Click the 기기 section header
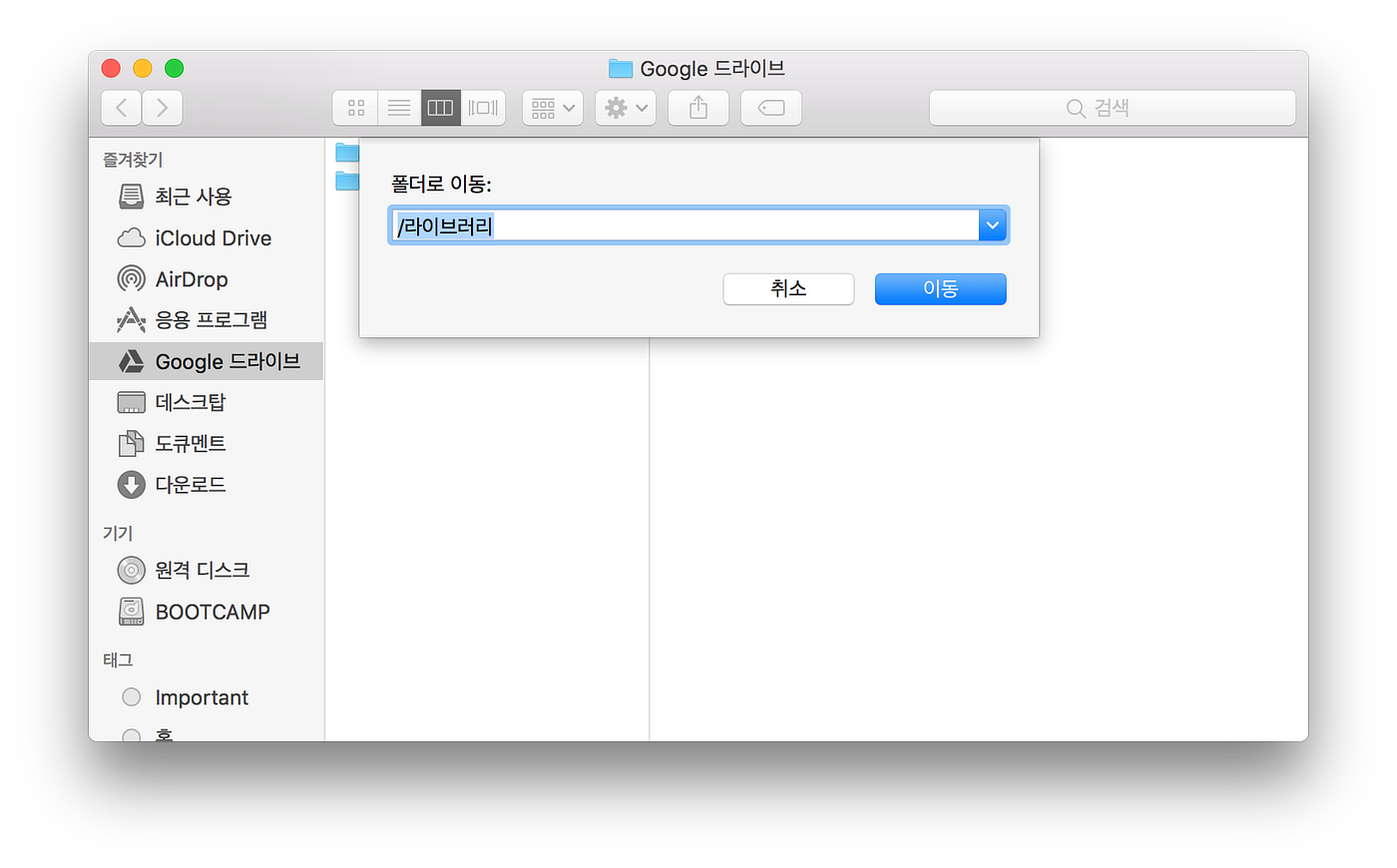 pyautogui.click(x=118, y=533)
